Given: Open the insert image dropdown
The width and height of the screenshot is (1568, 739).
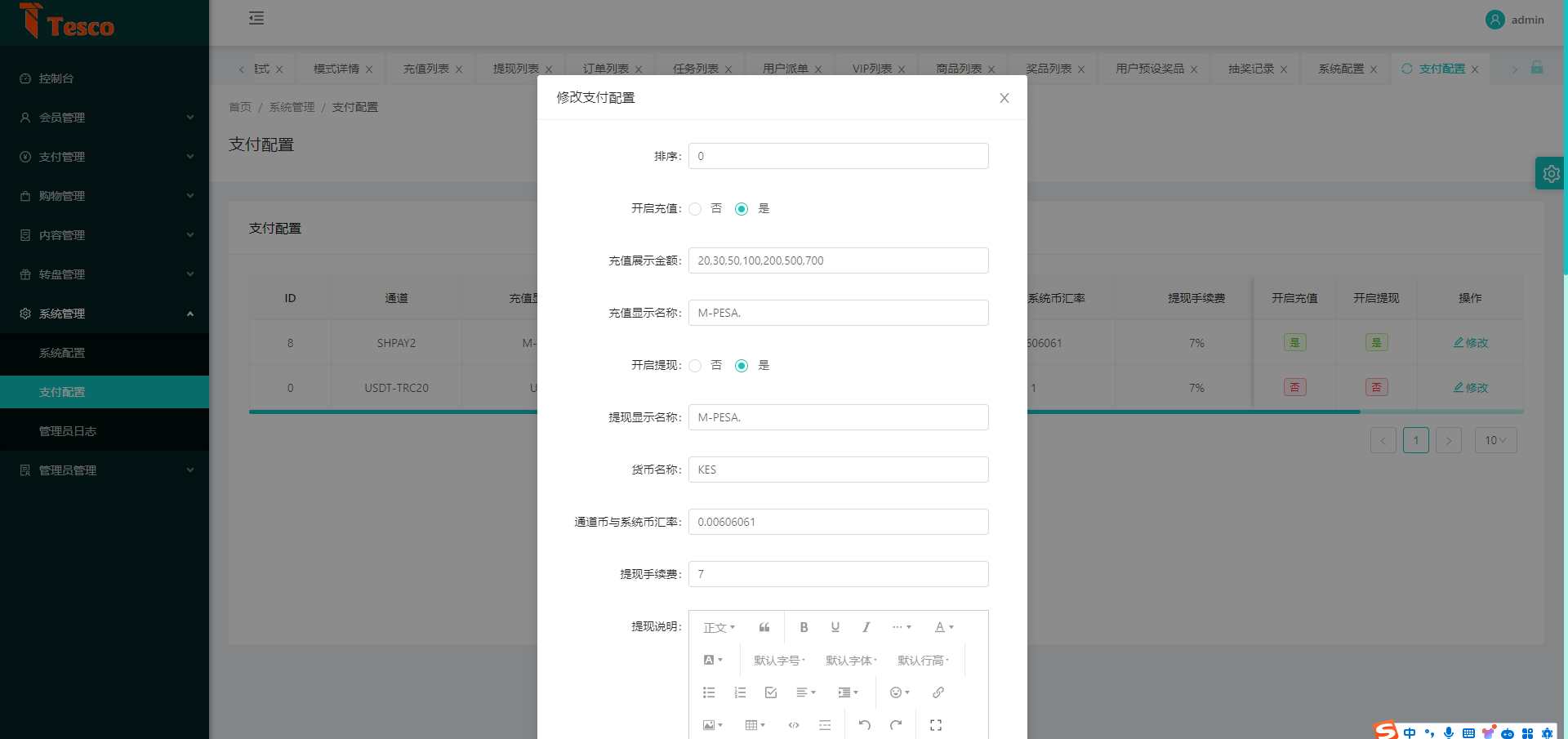Looking at the screenshot, I should point(713,725).
